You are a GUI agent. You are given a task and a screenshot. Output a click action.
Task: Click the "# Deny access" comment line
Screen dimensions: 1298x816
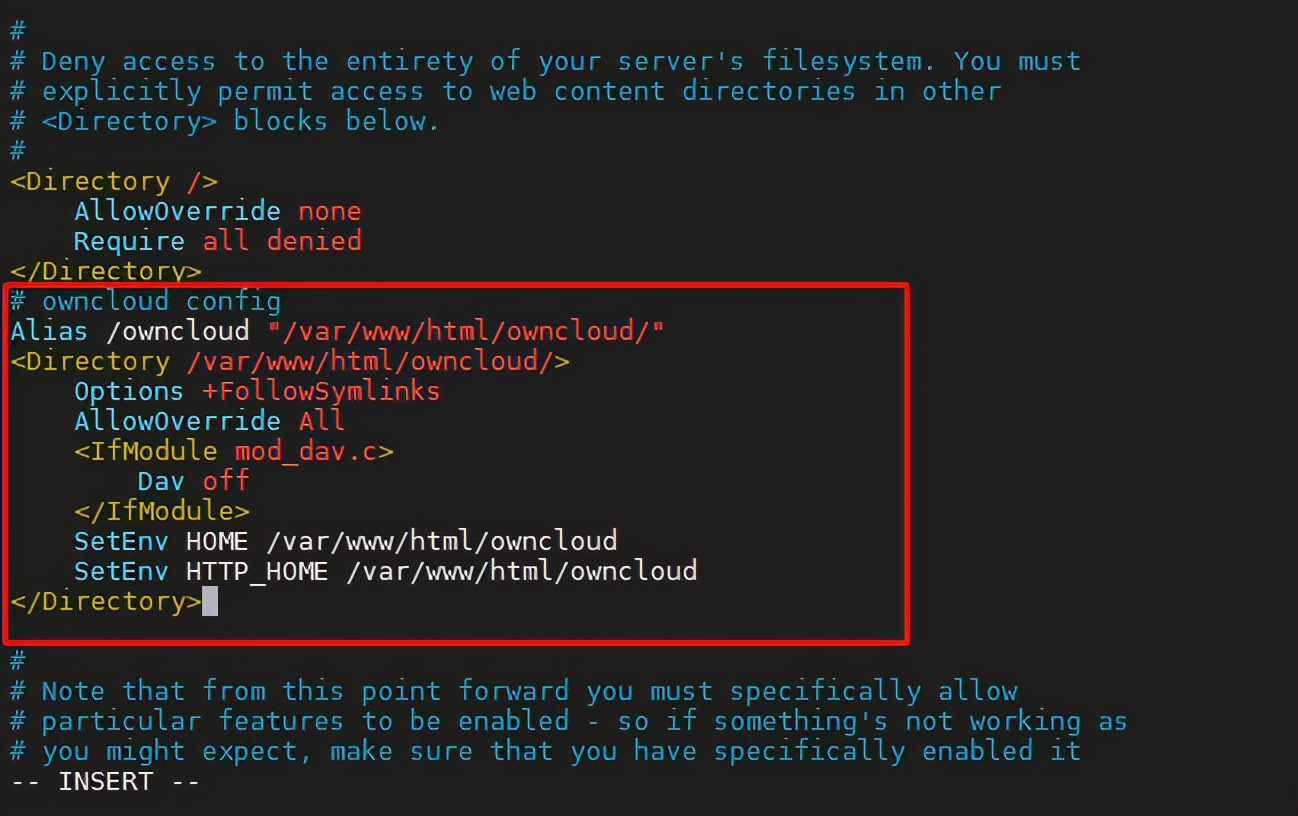[545, 61]
